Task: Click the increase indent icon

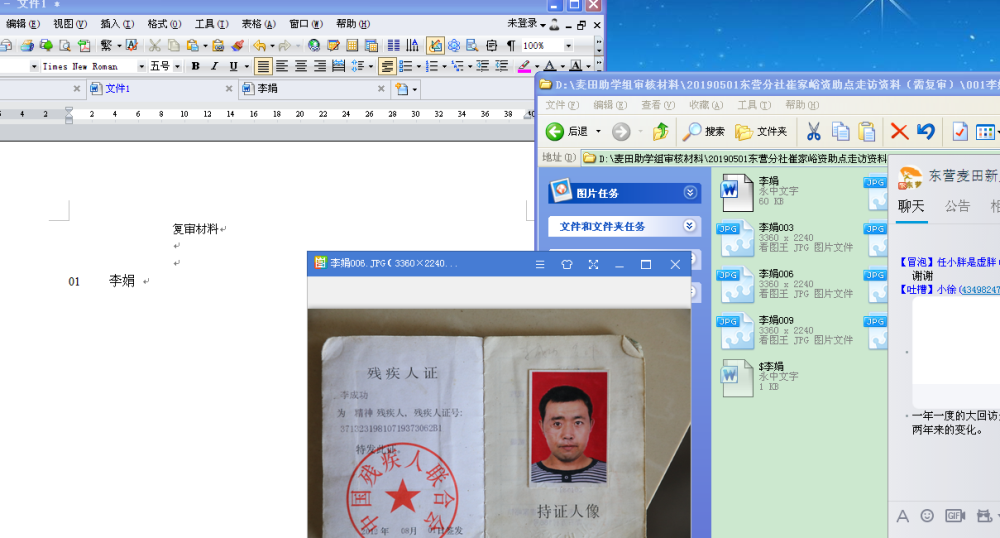Action: [x=502, y=66]
